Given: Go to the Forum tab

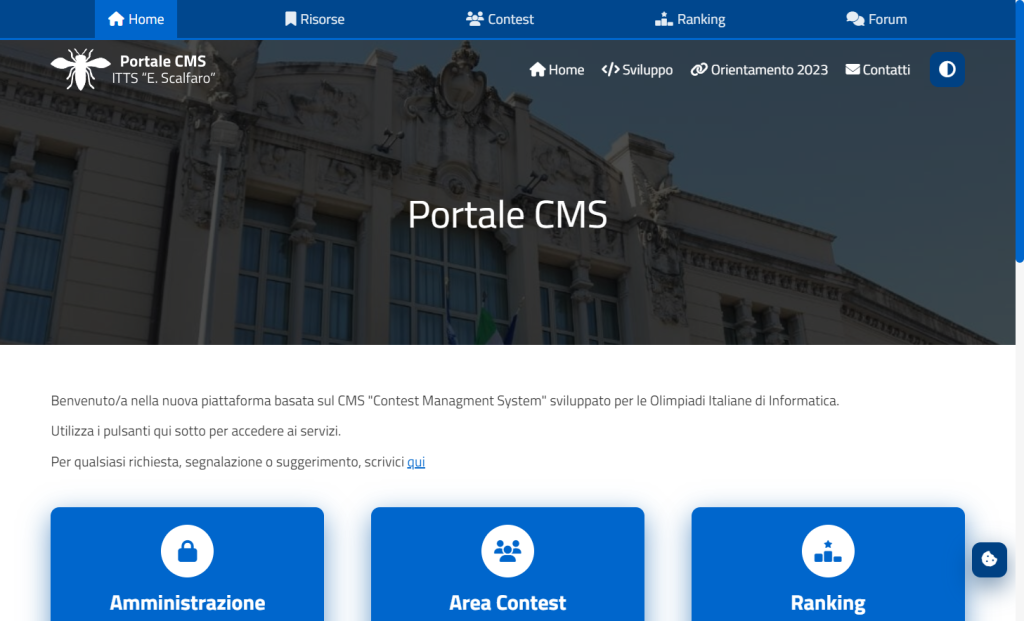Looking at the screenshot, I should pyautogui.click(x=876, y=19).
